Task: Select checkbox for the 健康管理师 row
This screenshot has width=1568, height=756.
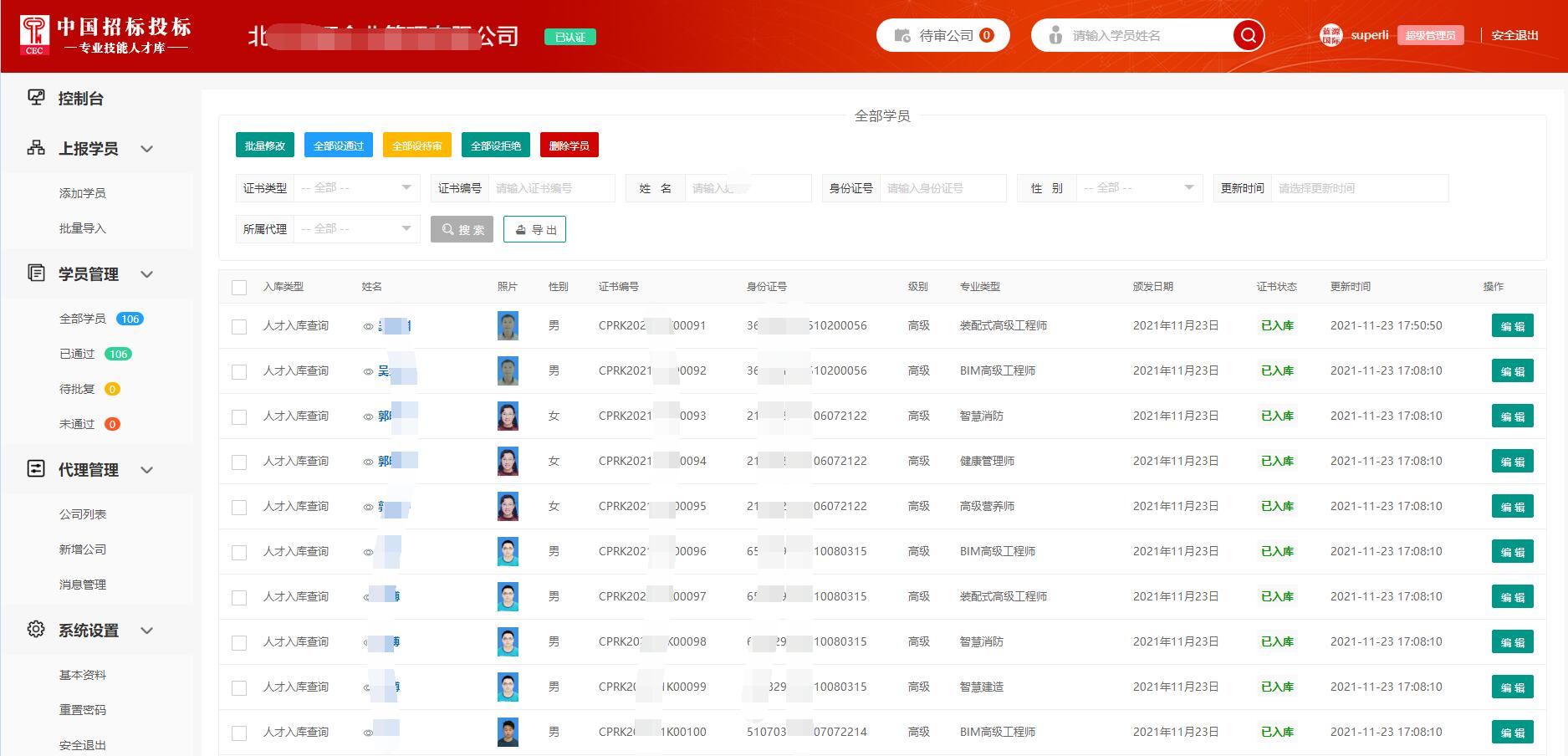Action: tap(239, 462)
